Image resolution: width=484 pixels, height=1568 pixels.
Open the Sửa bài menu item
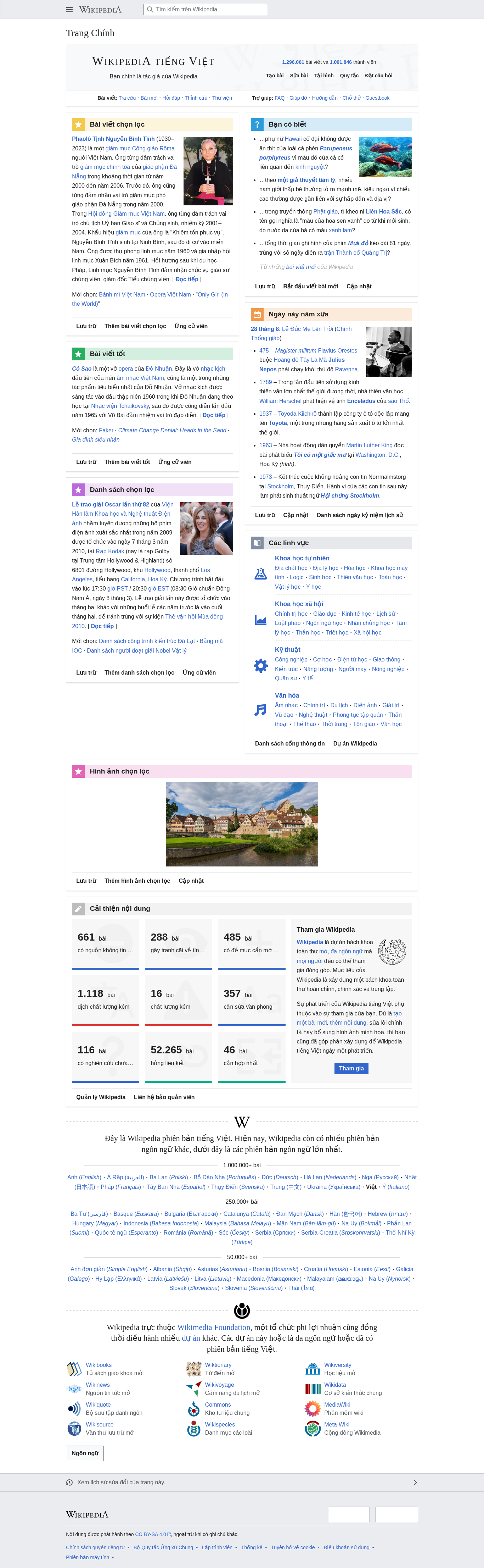pos(299,76)
